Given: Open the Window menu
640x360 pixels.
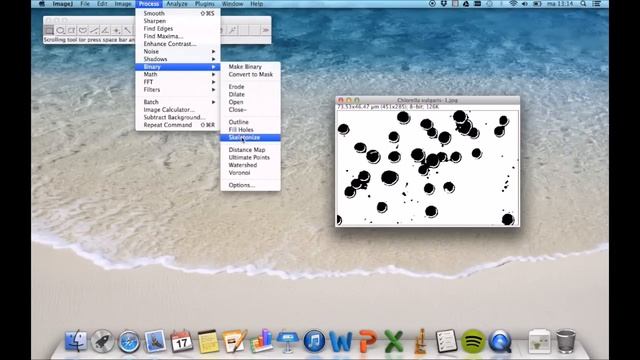Looking at the screenshot, I should tap(232, 4).
